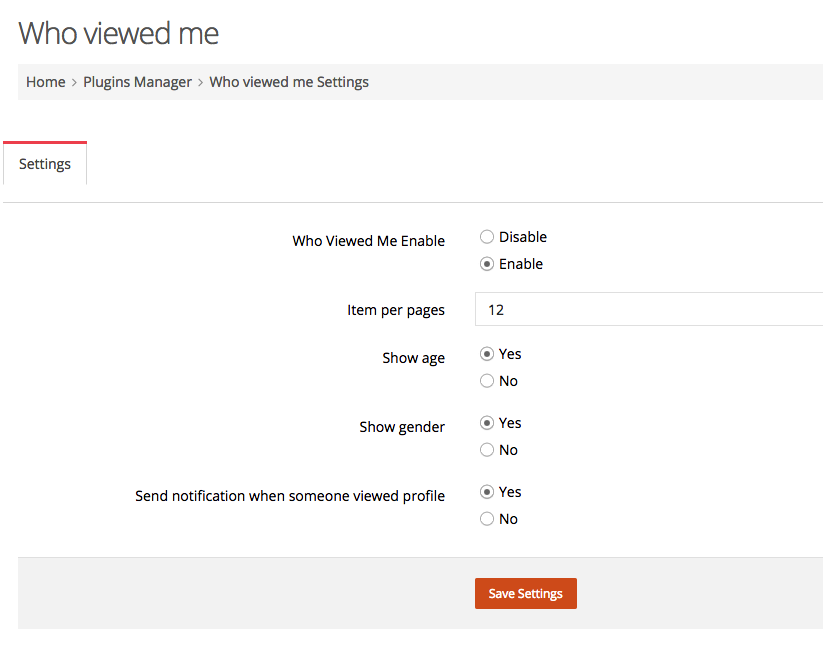Image resolution: width=823 pixels, height=667 pixels.
Task: Go to Home in the breadcrumb
Action: pos(46,82)
